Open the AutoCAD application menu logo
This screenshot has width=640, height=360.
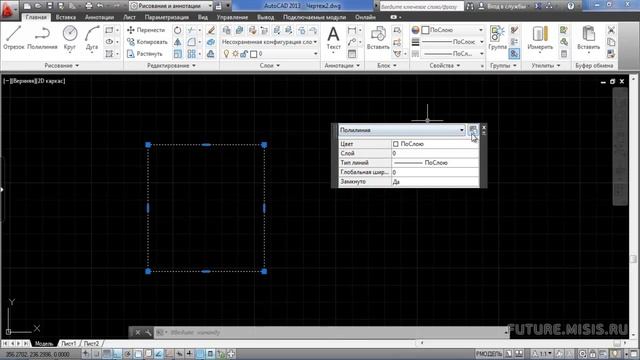pyautogui.click(x=8, y=10)
